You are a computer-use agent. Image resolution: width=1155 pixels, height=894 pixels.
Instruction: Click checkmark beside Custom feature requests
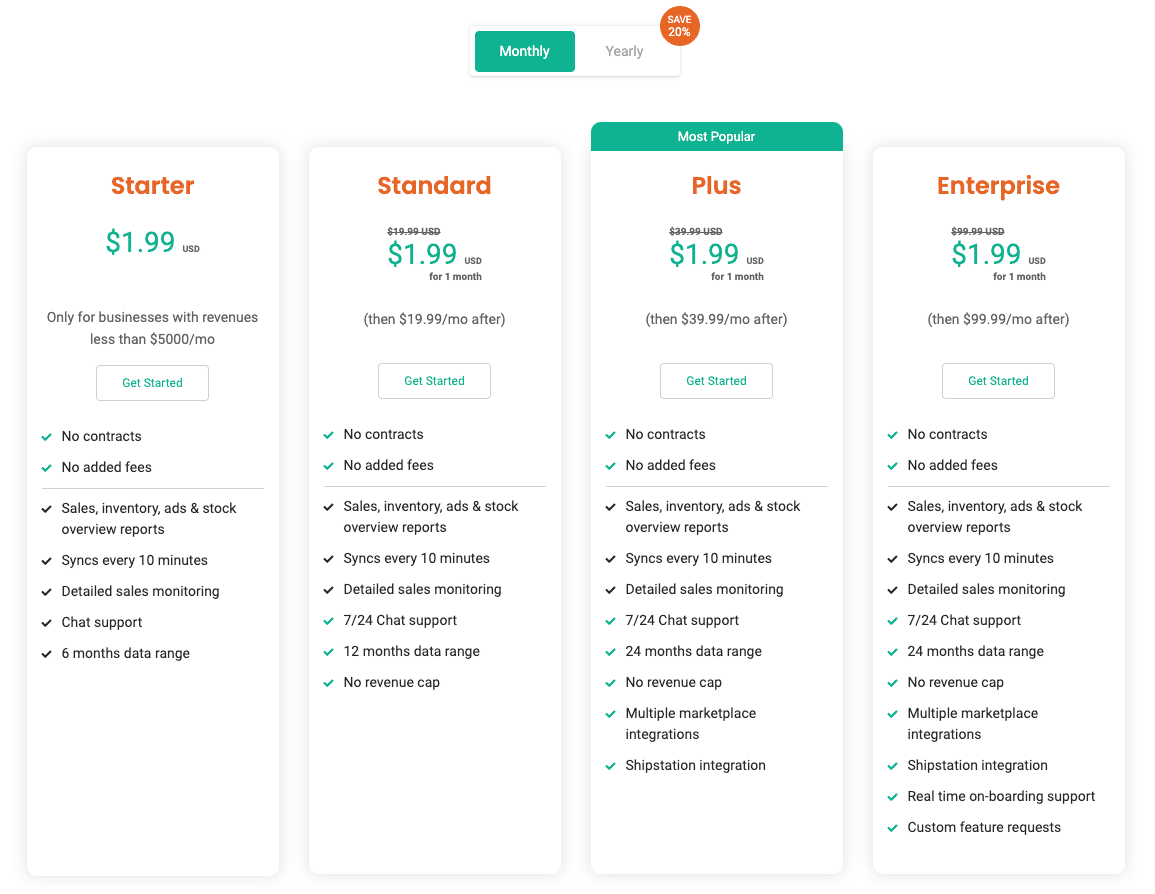893,828
